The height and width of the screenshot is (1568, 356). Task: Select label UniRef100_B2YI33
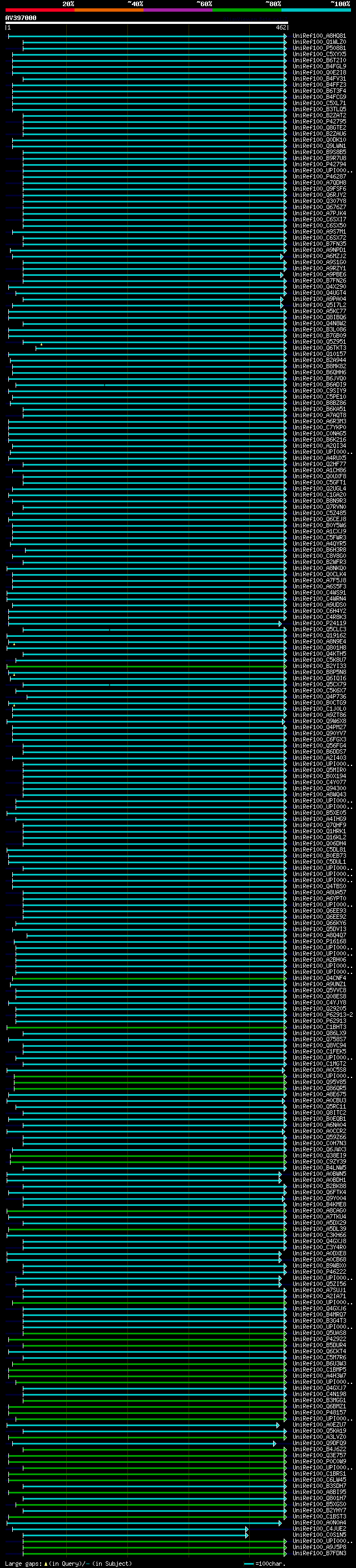(319, 666)
